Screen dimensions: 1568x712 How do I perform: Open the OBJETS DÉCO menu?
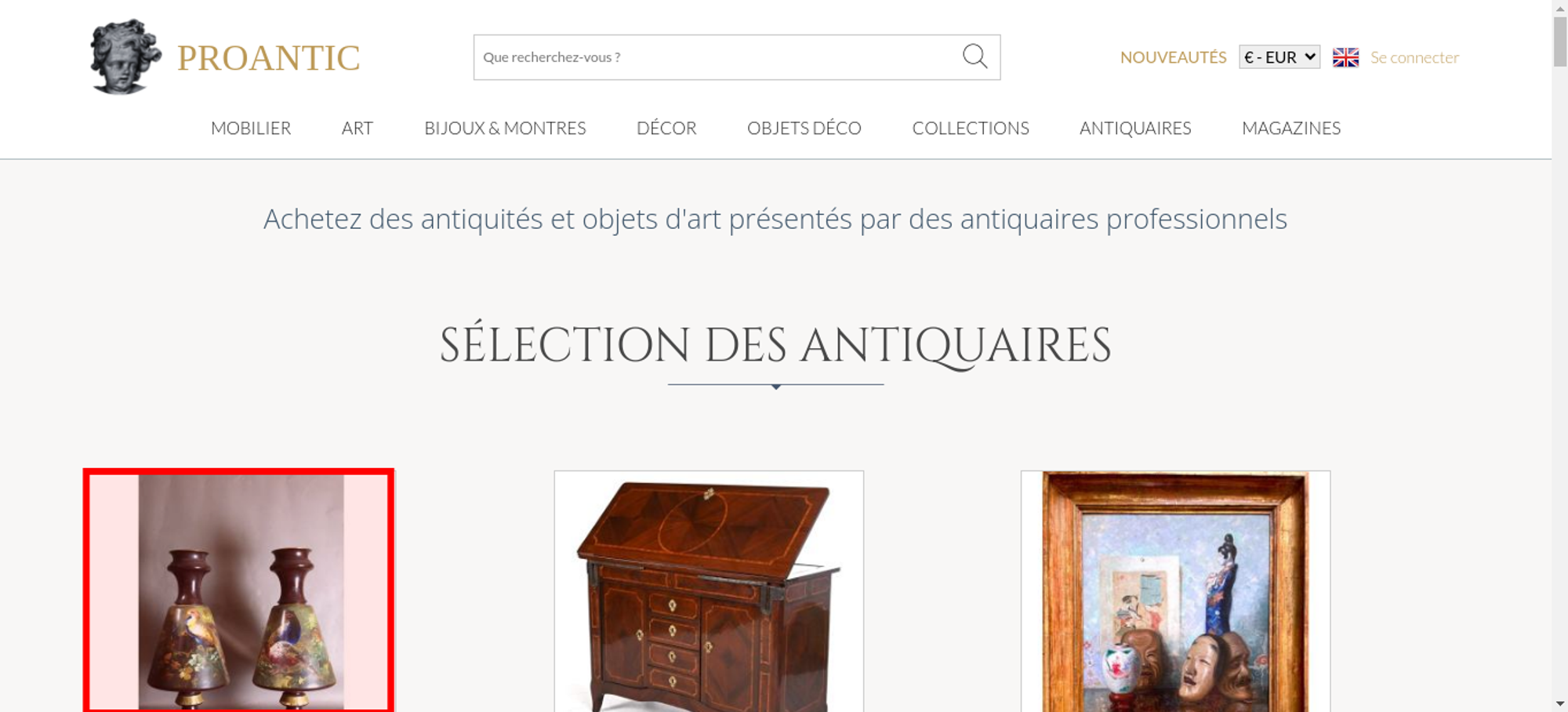click(804, 128)
